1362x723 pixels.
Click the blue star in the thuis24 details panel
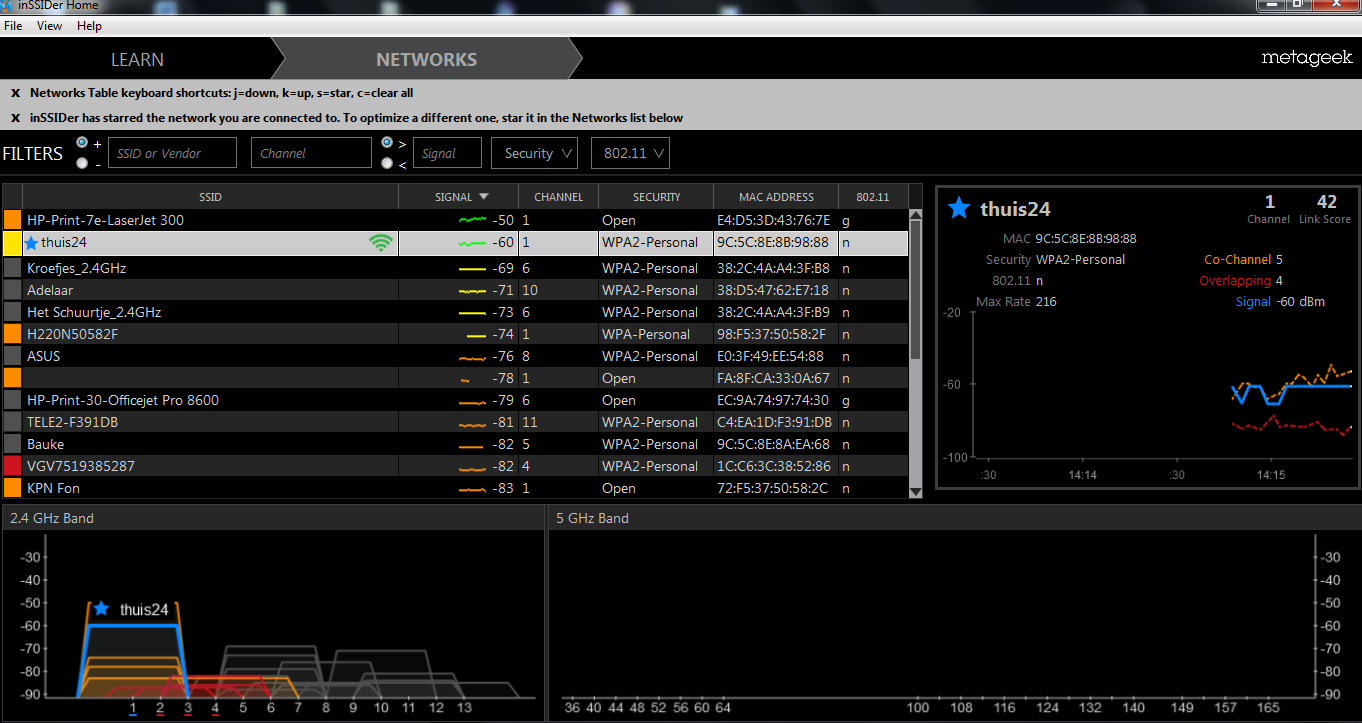coord(959,208)
